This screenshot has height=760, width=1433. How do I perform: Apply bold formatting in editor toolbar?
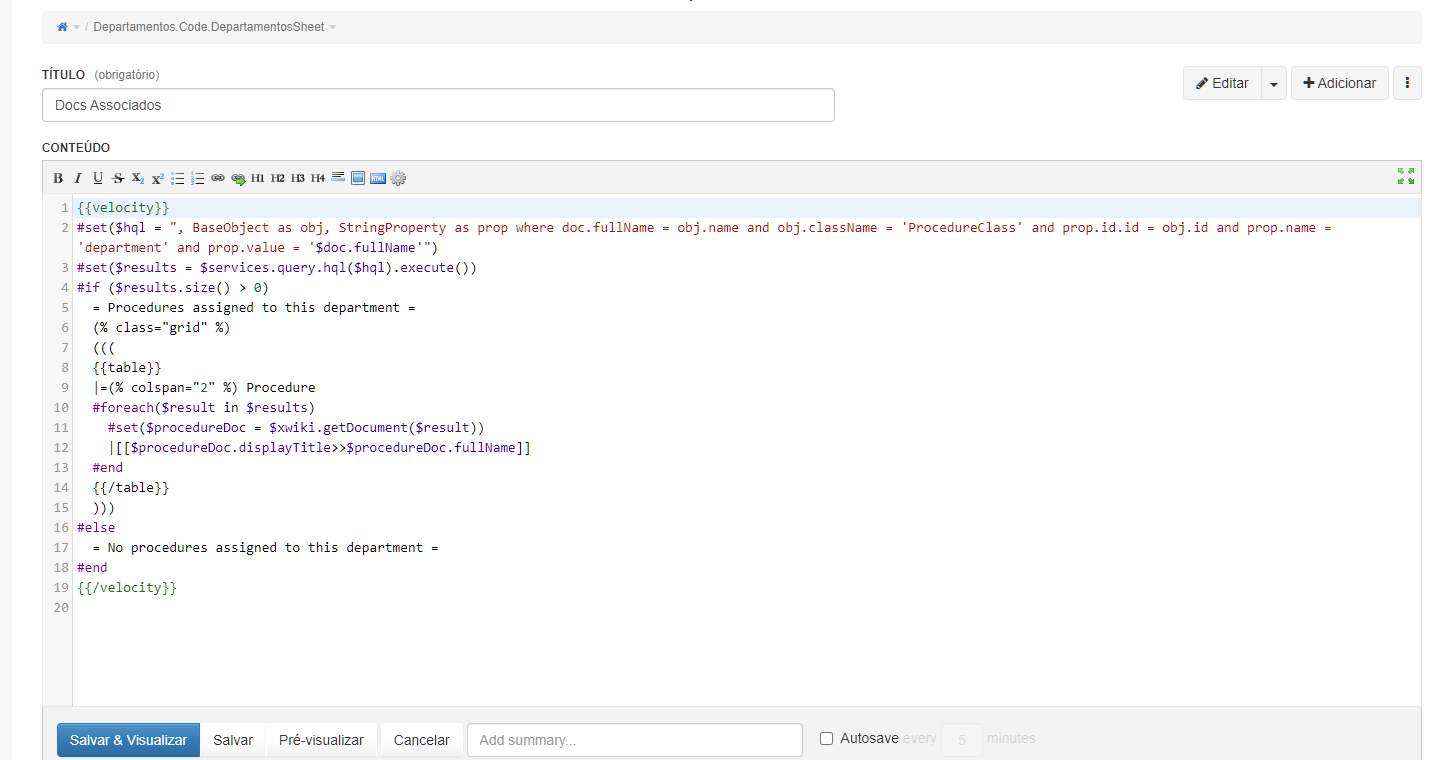[58, 178]
